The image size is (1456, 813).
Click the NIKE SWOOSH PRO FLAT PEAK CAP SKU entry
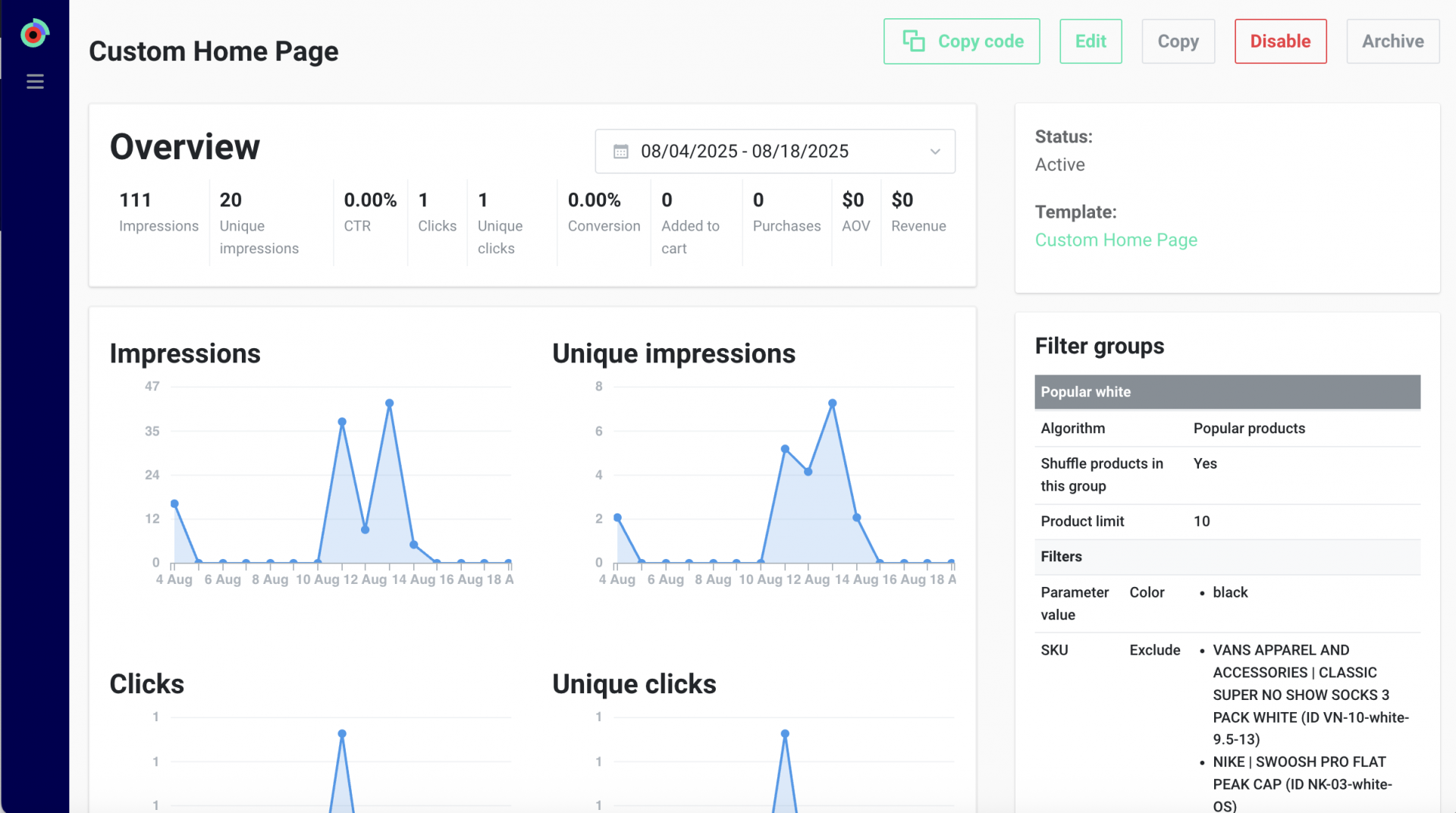(1302, 784)
